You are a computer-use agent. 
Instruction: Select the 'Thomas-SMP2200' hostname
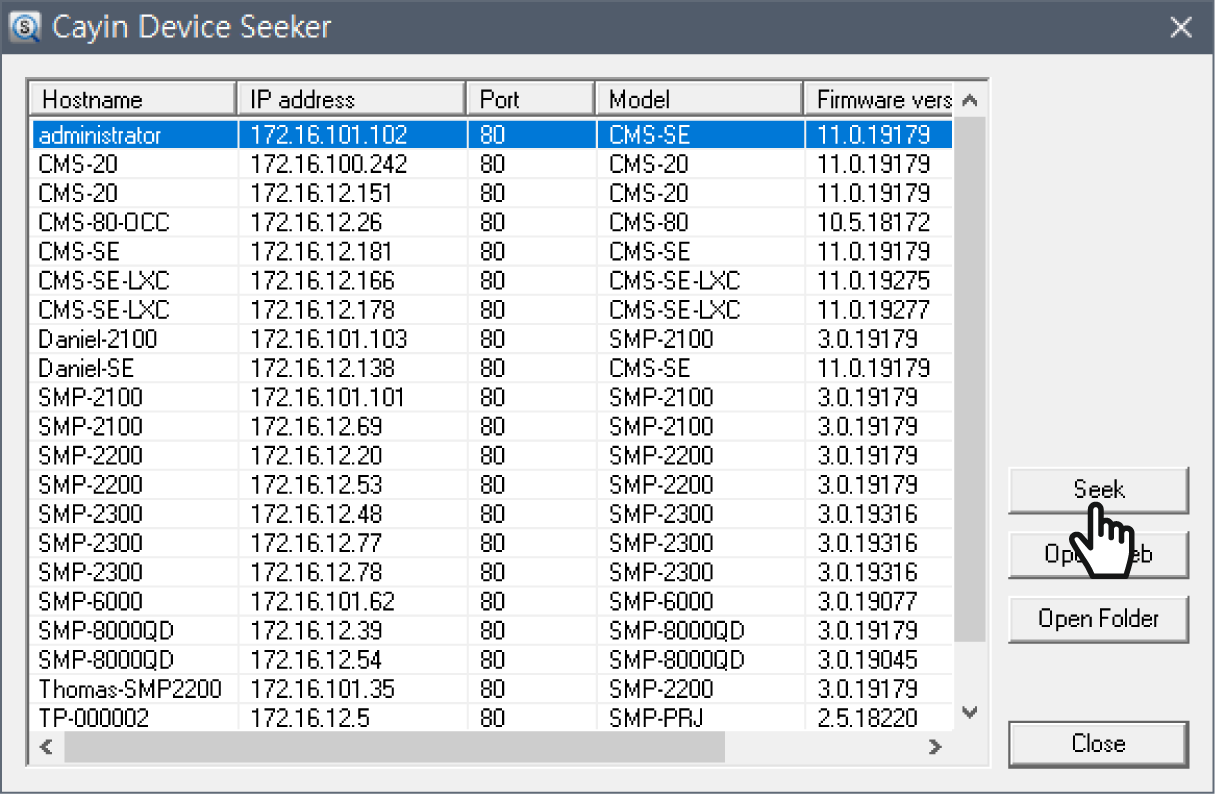tap(130, 689)
